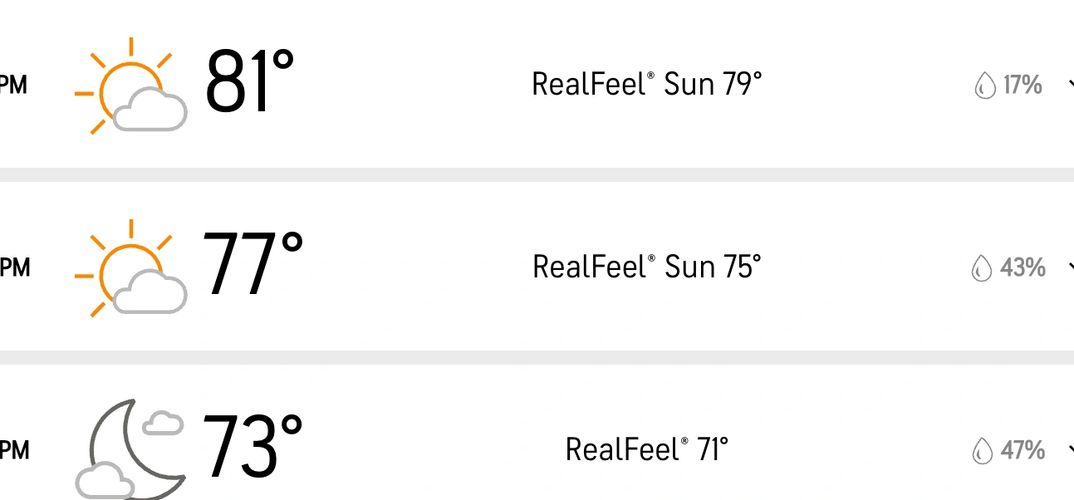Click the 43% precipitation chance value
1074x500 pixels.
pyautogui.click(x=1023, y=268)
